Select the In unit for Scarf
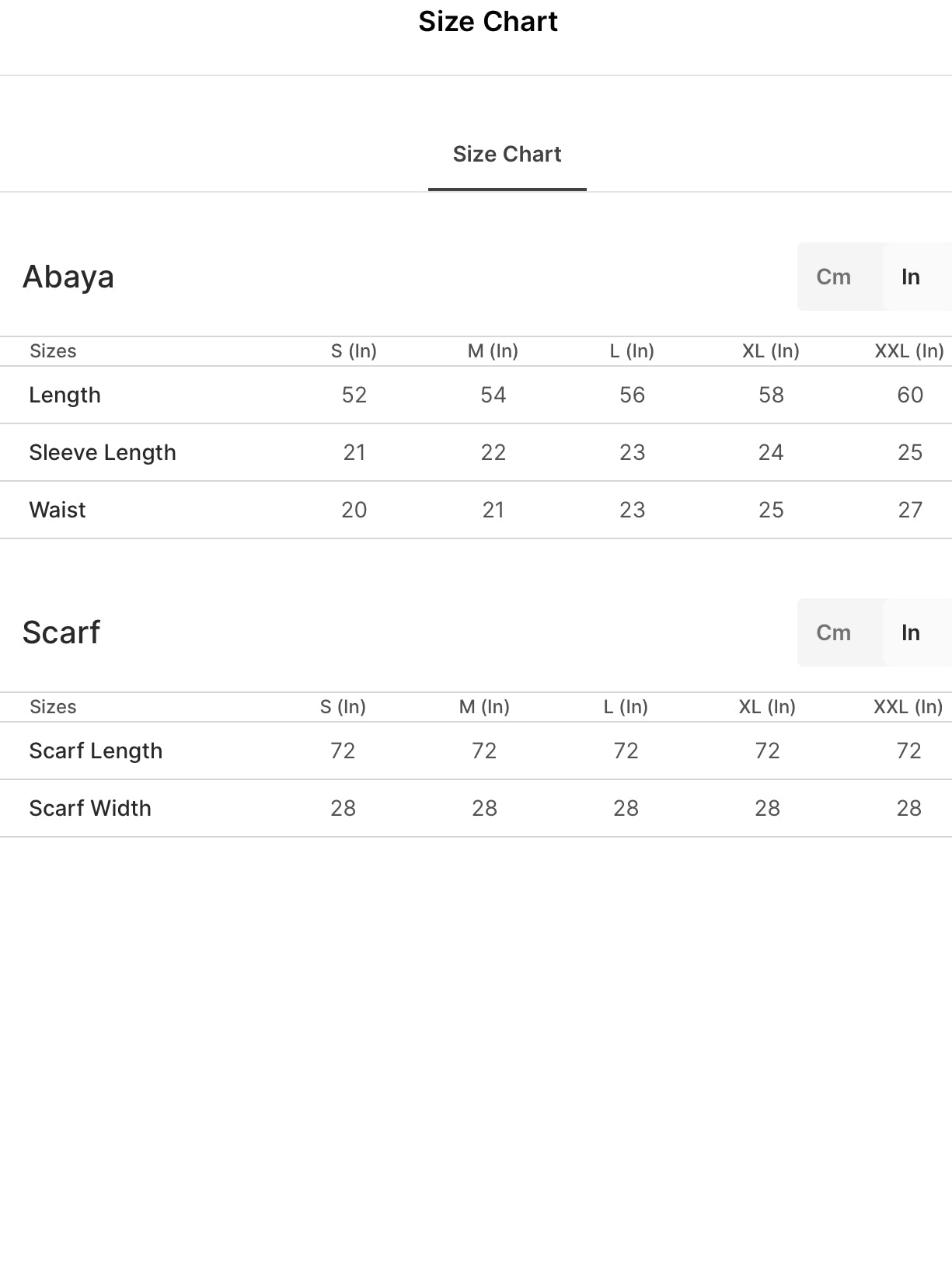 click(911, 632)
